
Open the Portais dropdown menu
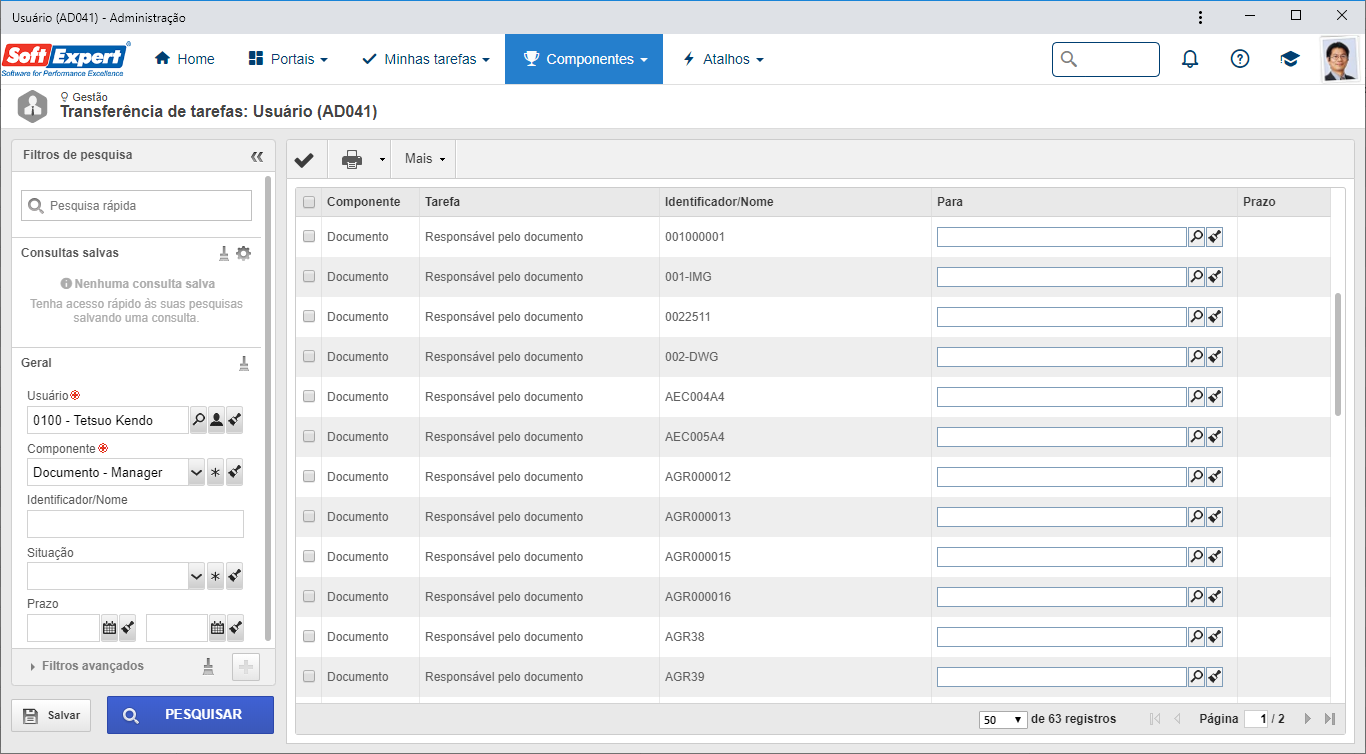(288, 59)
